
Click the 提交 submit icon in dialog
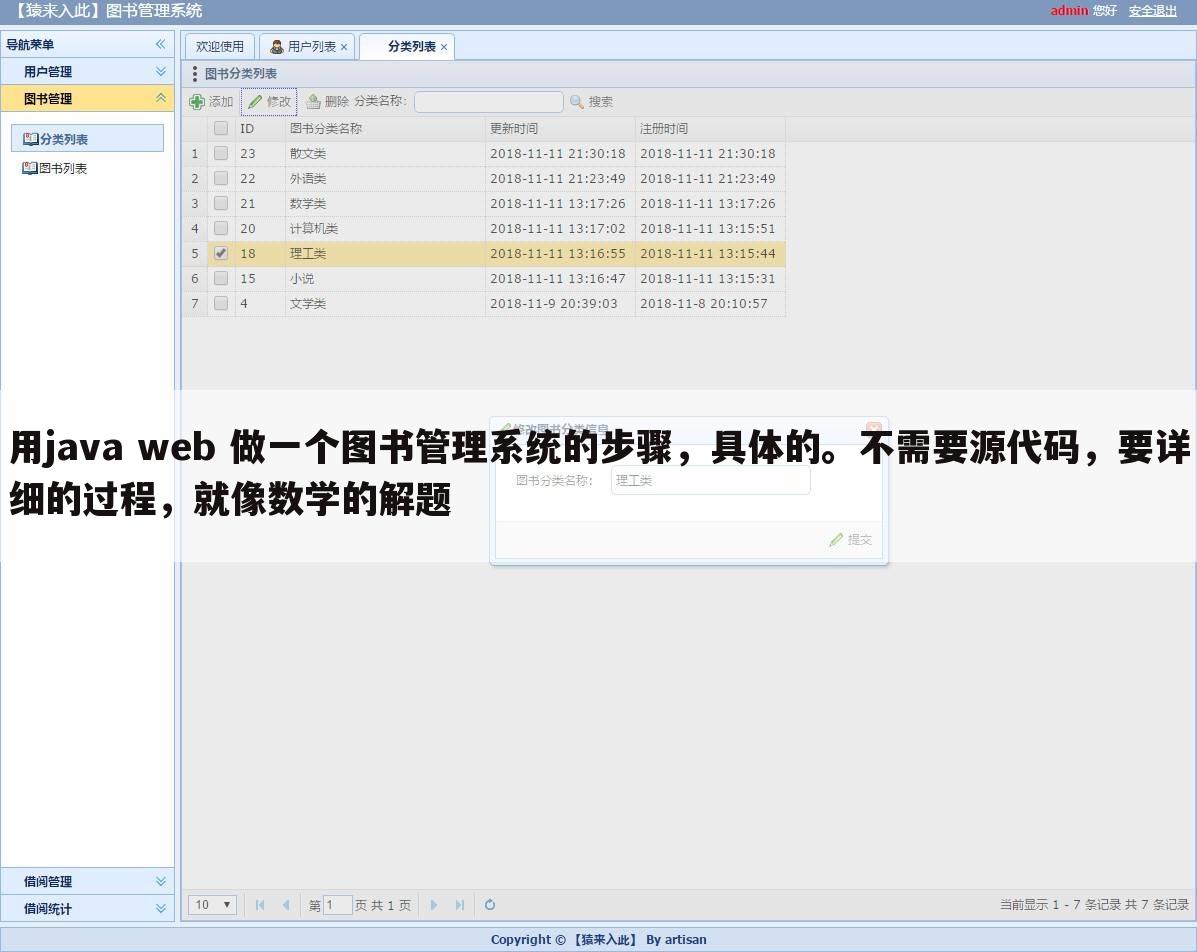tap(836, 540)
